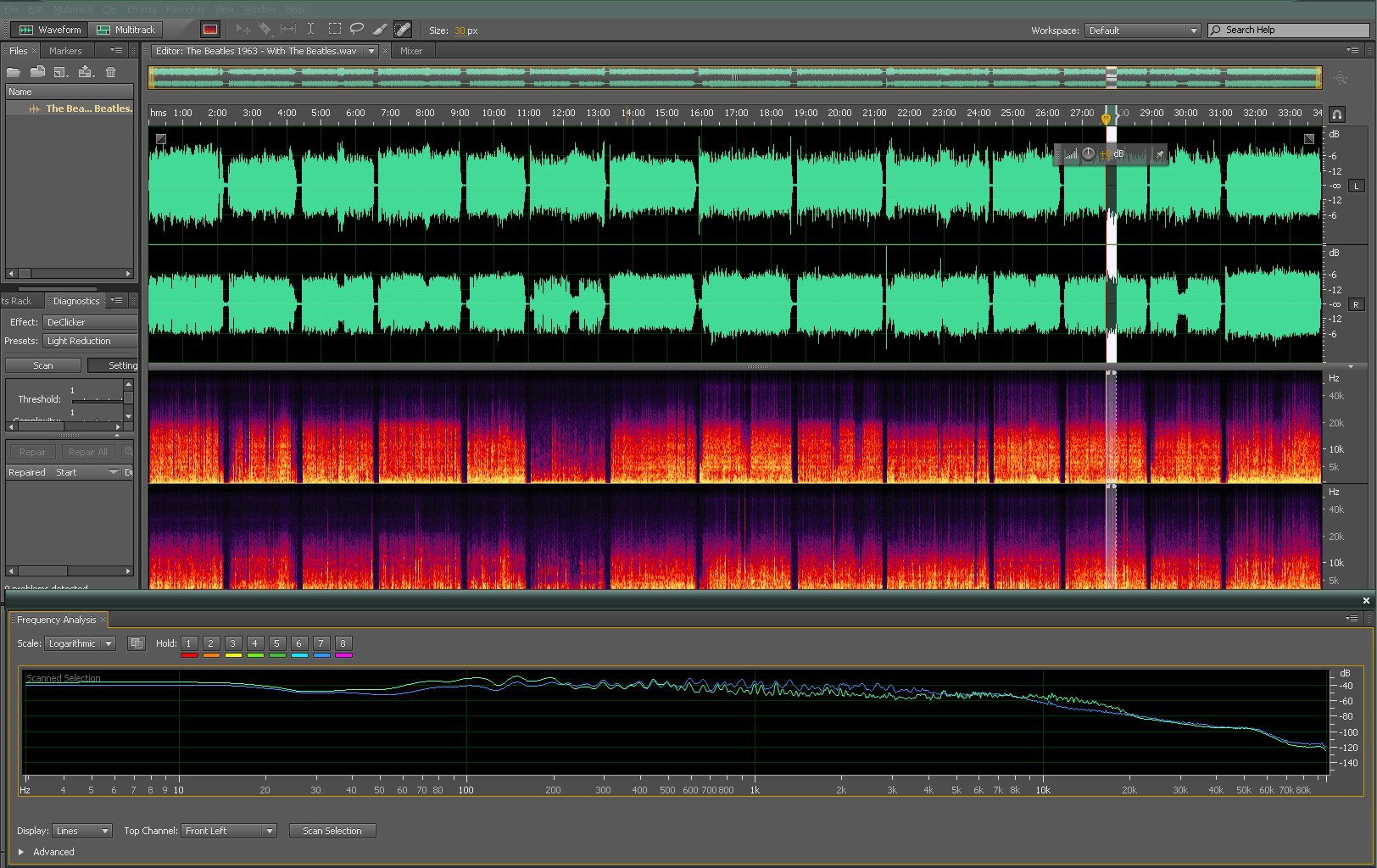This screenshot has width=1377, height=868.
Task: Delete selected file with trash icon
Action: (x=110, y=73)
